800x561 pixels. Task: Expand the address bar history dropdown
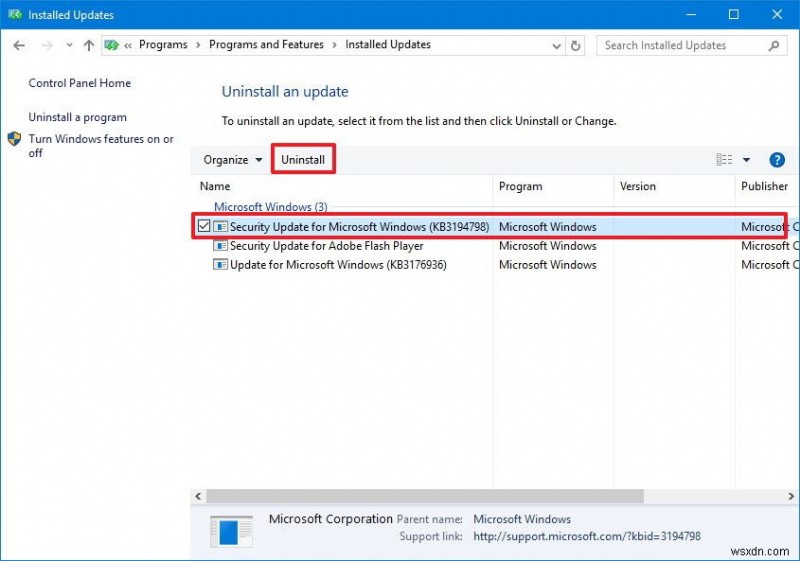pyautogui.click(x=557, y=46)
